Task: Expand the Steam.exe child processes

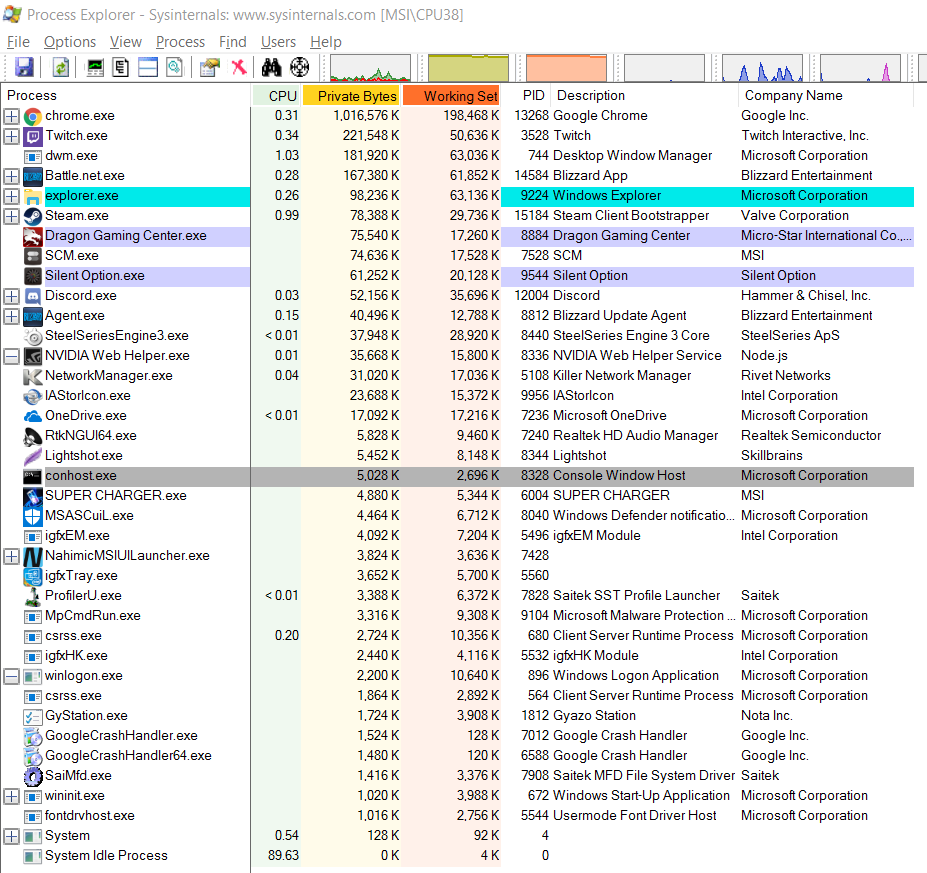Action: coord(11,216)
